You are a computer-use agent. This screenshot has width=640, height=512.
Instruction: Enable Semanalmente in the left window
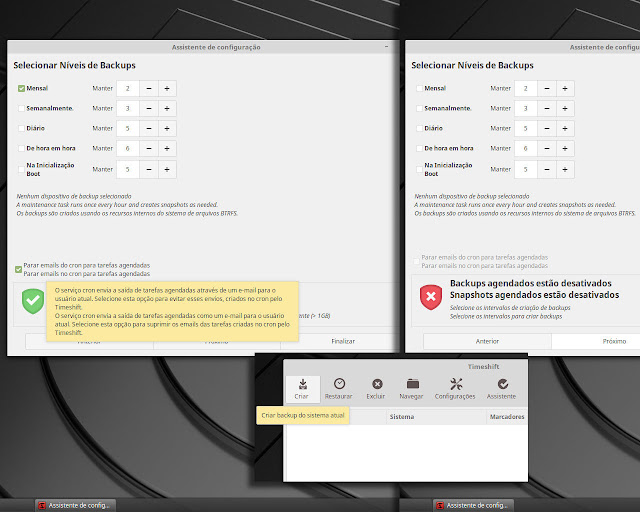coord(21,108)
